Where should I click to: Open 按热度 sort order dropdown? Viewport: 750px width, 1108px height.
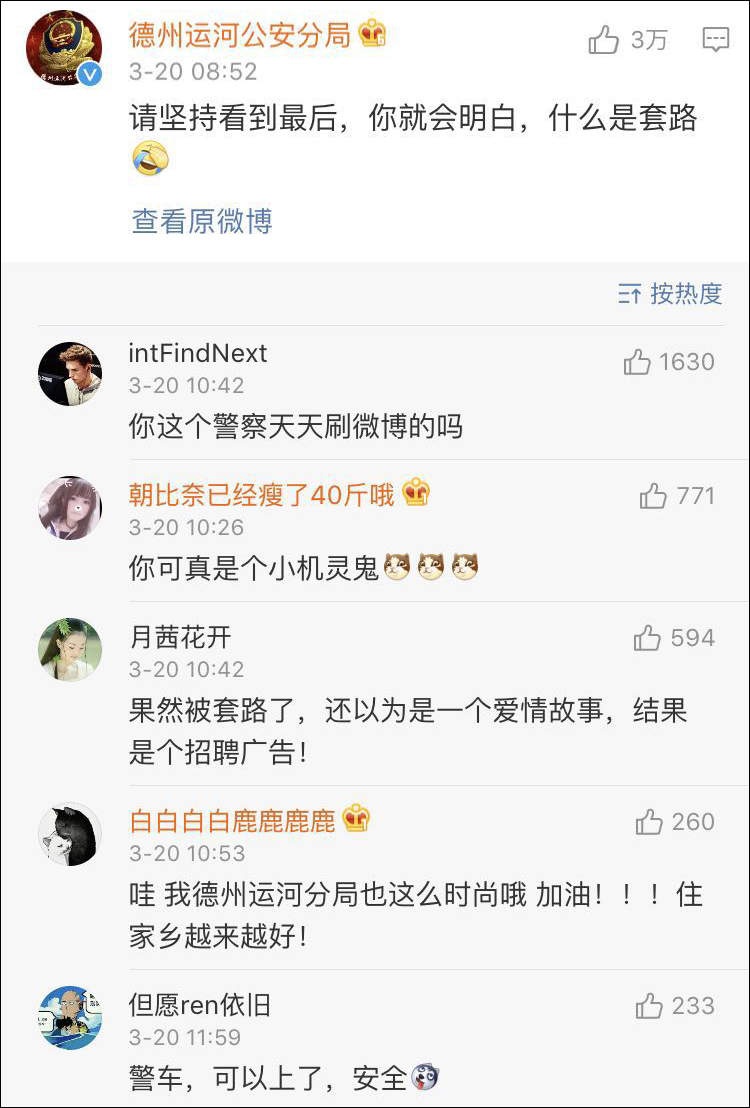[x=670, y=293]
